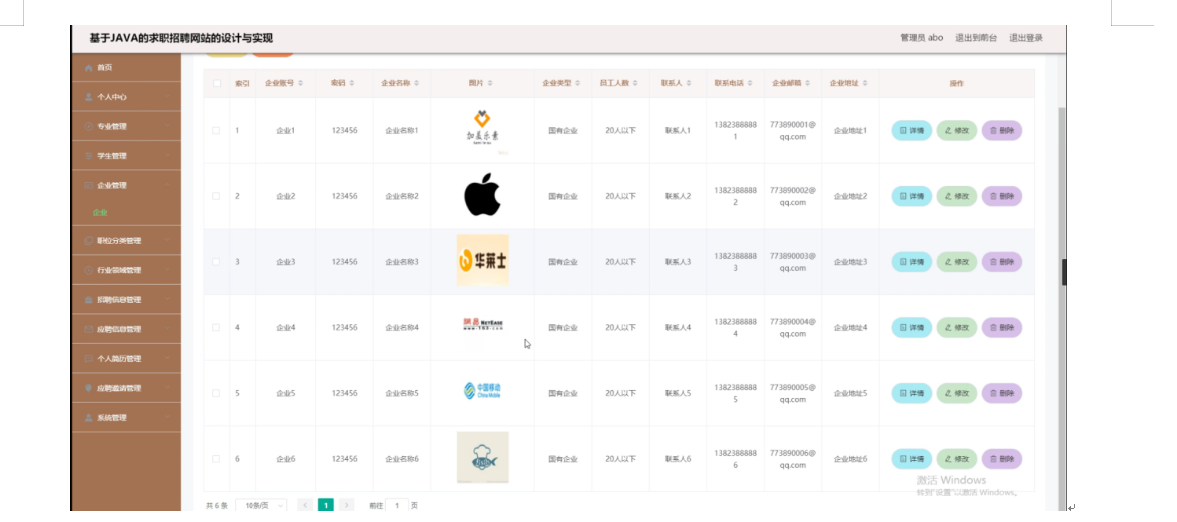Tick the checkbox for row 企业3

coord(216,262)
